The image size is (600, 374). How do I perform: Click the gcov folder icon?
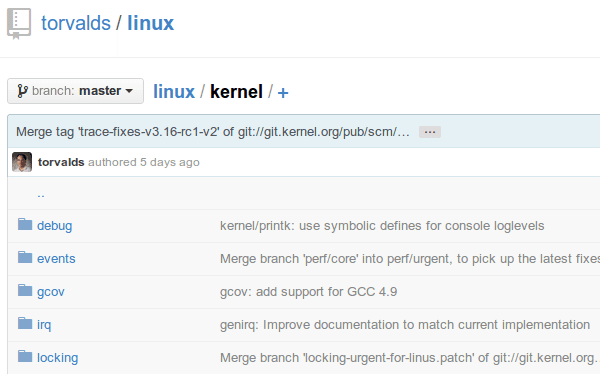(x=25, y=290)
